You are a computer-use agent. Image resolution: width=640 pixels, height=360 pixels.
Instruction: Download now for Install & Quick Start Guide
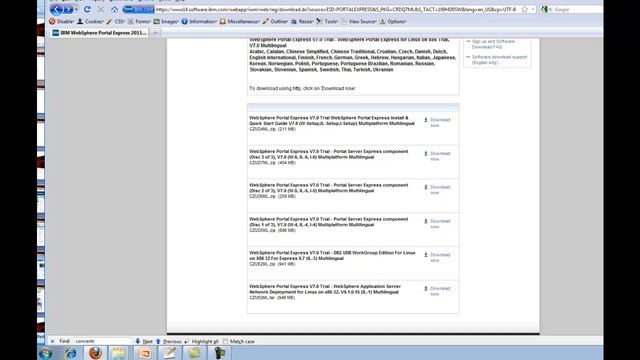tap(437, 122)
